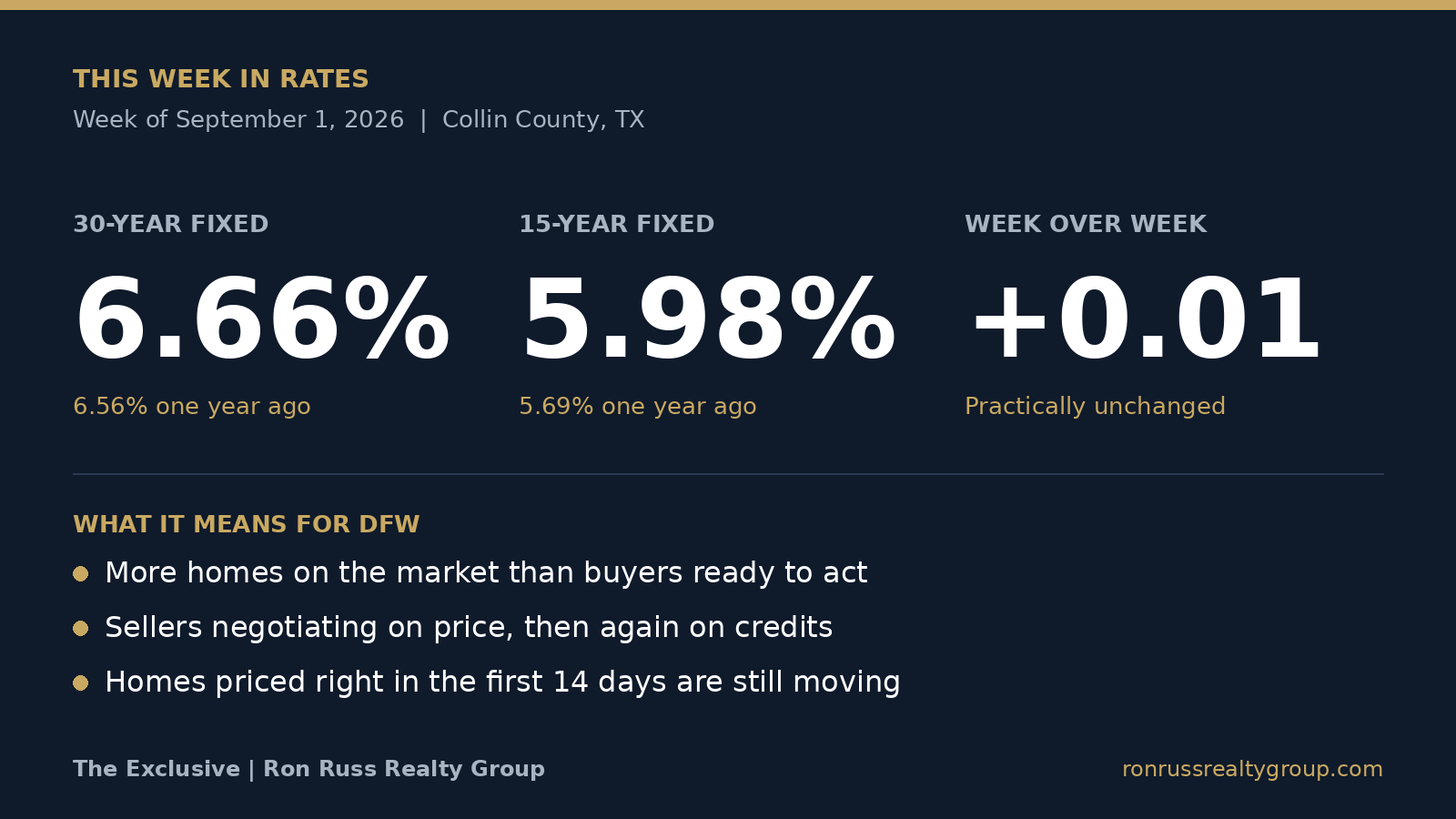
Task: Click the 'WHAT IT MEANS FOR DFW' heading
Action: coord(247,525)
